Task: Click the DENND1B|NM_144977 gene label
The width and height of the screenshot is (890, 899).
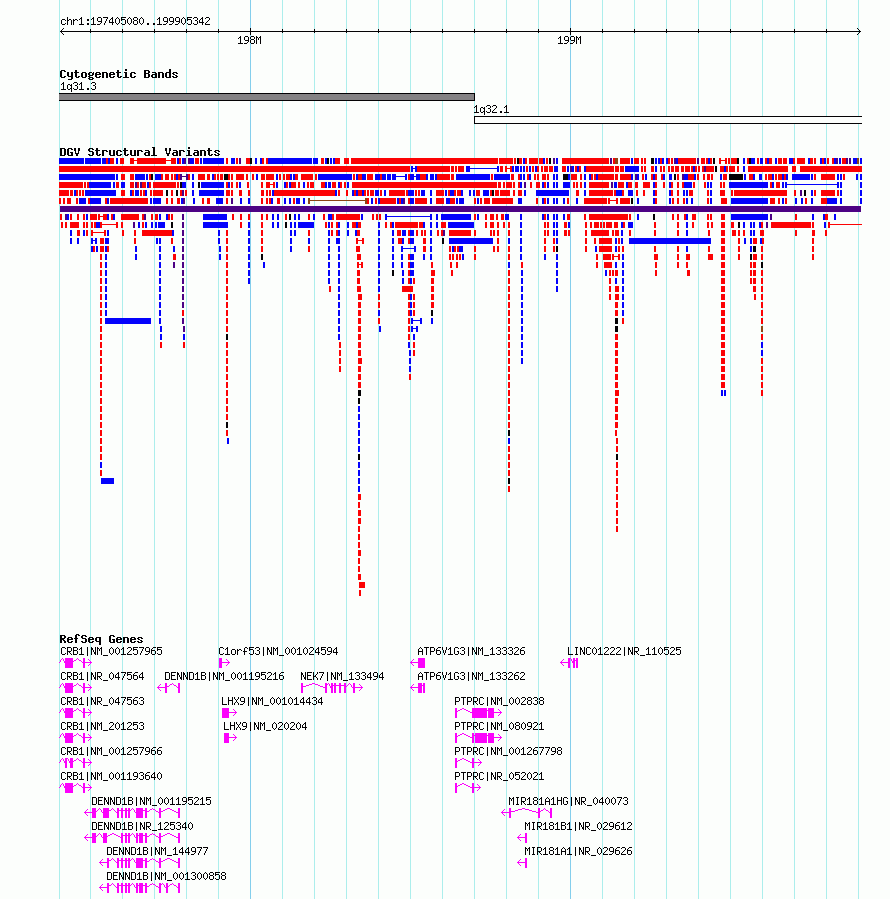Action: click(x=157, y=851)
